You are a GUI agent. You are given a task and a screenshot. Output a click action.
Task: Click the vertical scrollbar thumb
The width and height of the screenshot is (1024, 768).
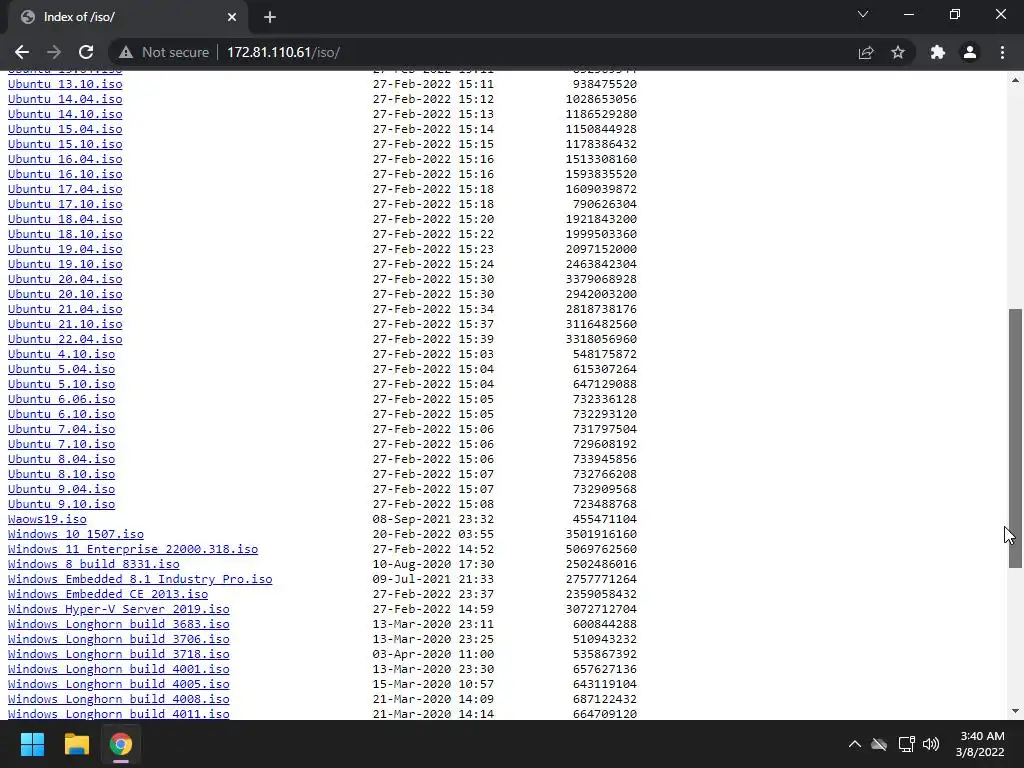[x=1015, y=438]
